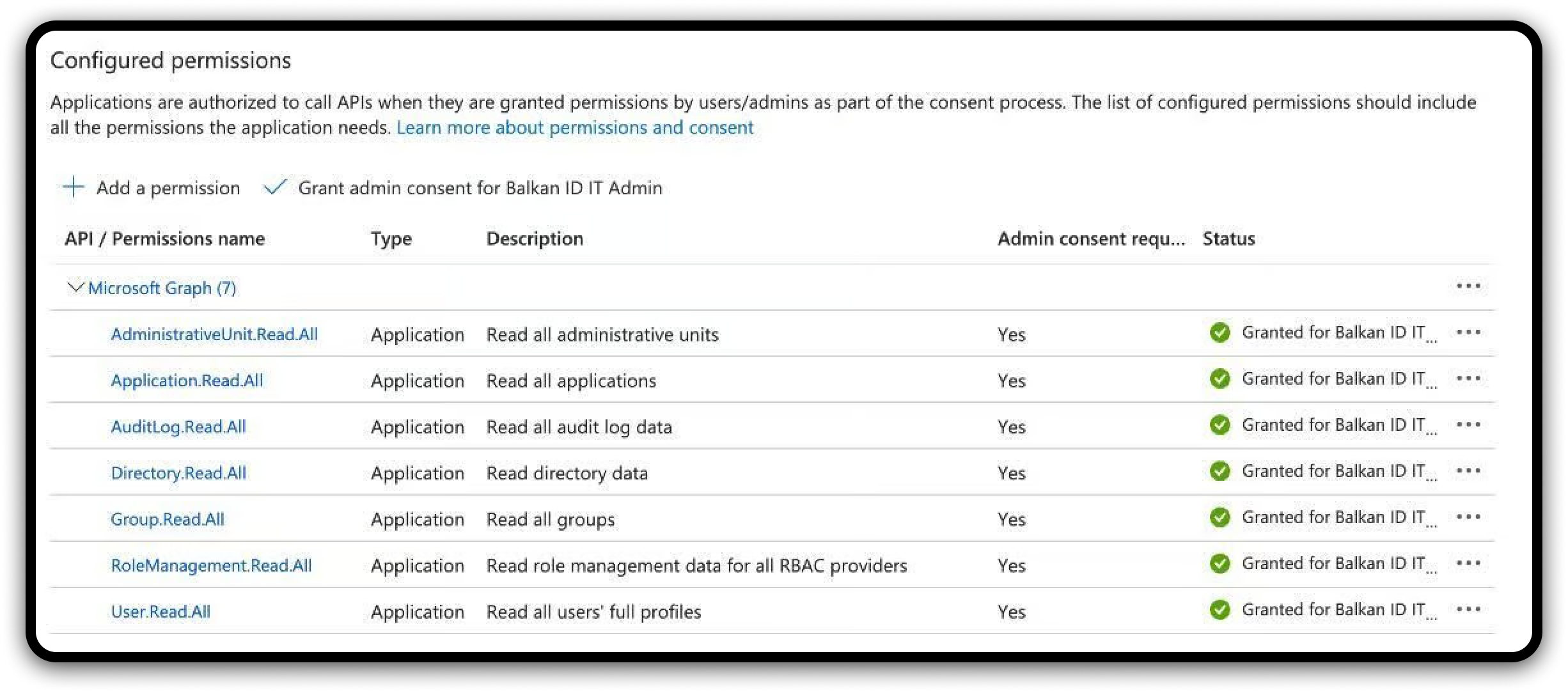1568x693 pixels.
Task: Click the Status column header
Action: [1228, 239]
